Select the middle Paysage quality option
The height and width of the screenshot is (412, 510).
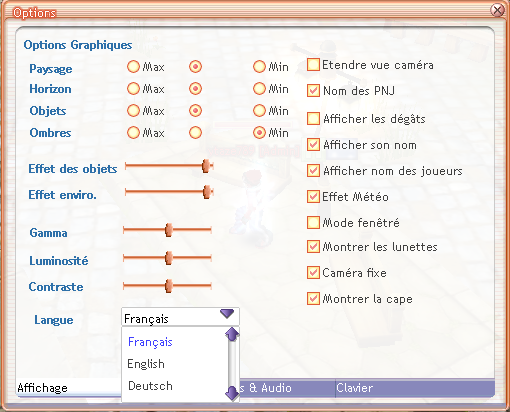(x=195, y=67)
